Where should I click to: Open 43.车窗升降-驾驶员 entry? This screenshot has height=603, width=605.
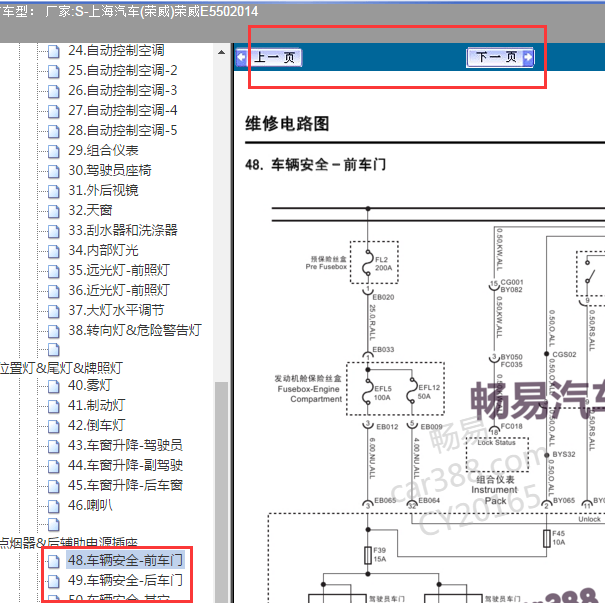point(125,446)
